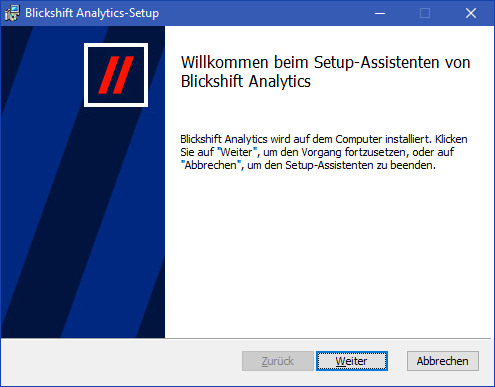495x387 pixels.
Task: Continue the installation with Weiter
Action: (x=352, y=361)
